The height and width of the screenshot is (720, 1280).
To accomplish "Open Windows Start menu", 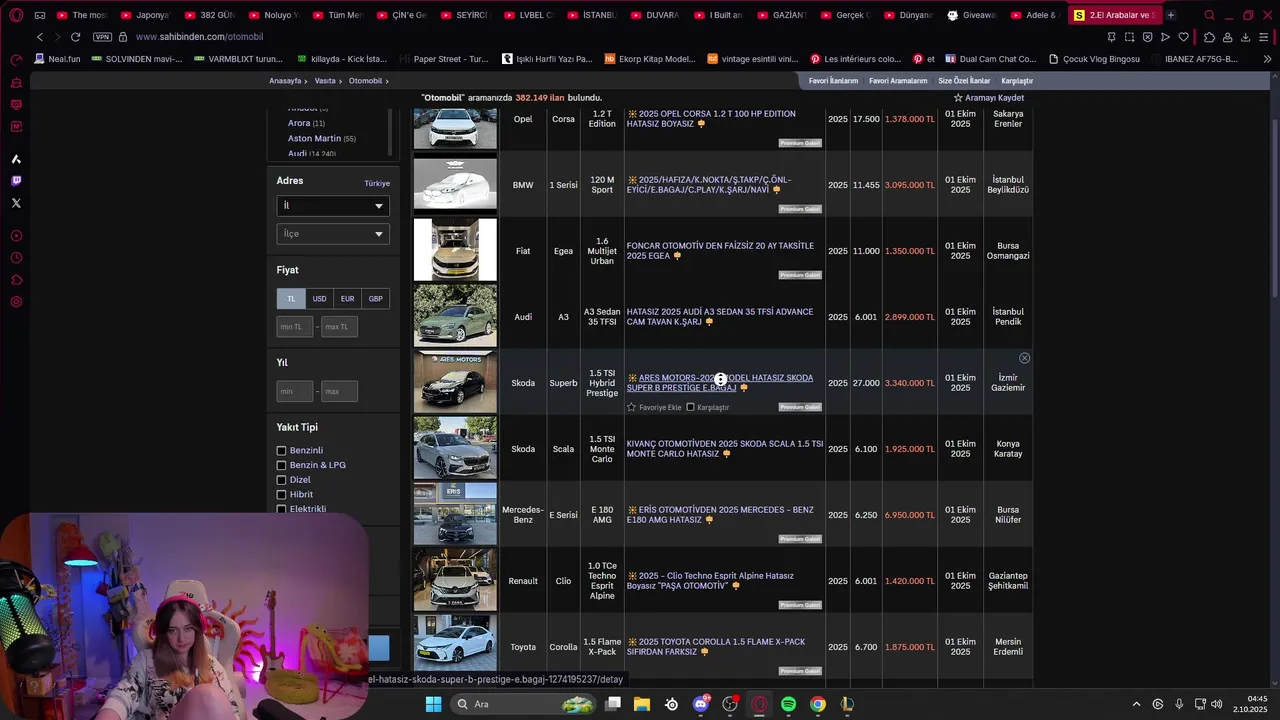I will (433, 704).
